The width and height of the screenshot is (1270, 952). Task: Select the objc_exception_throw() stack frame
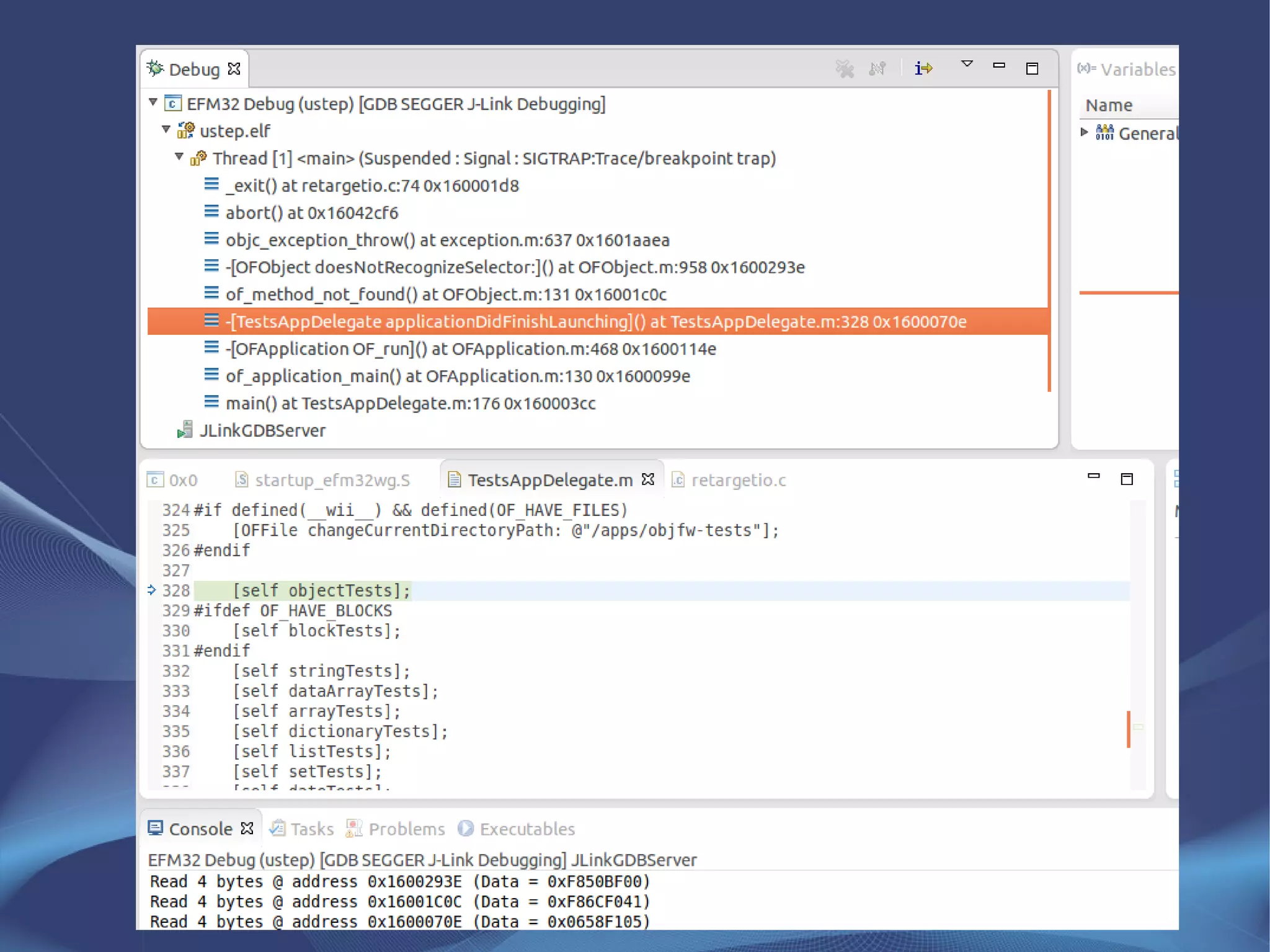click(x=446, y=240)
